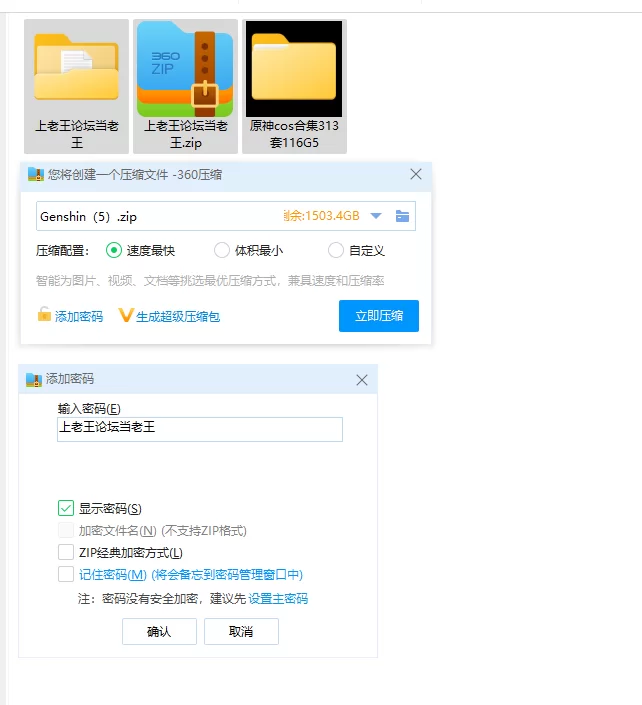Close the 您将创建一个压缩文件 dialog
Screen dimensions: 642x705
(x=416, y=174)
